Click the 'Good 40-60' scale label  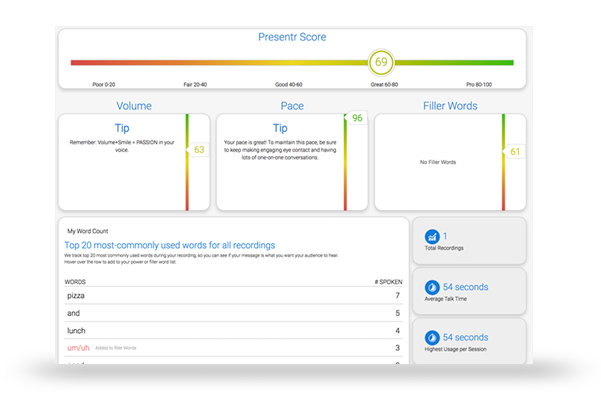pyautogui.click(x=289, y=84)
